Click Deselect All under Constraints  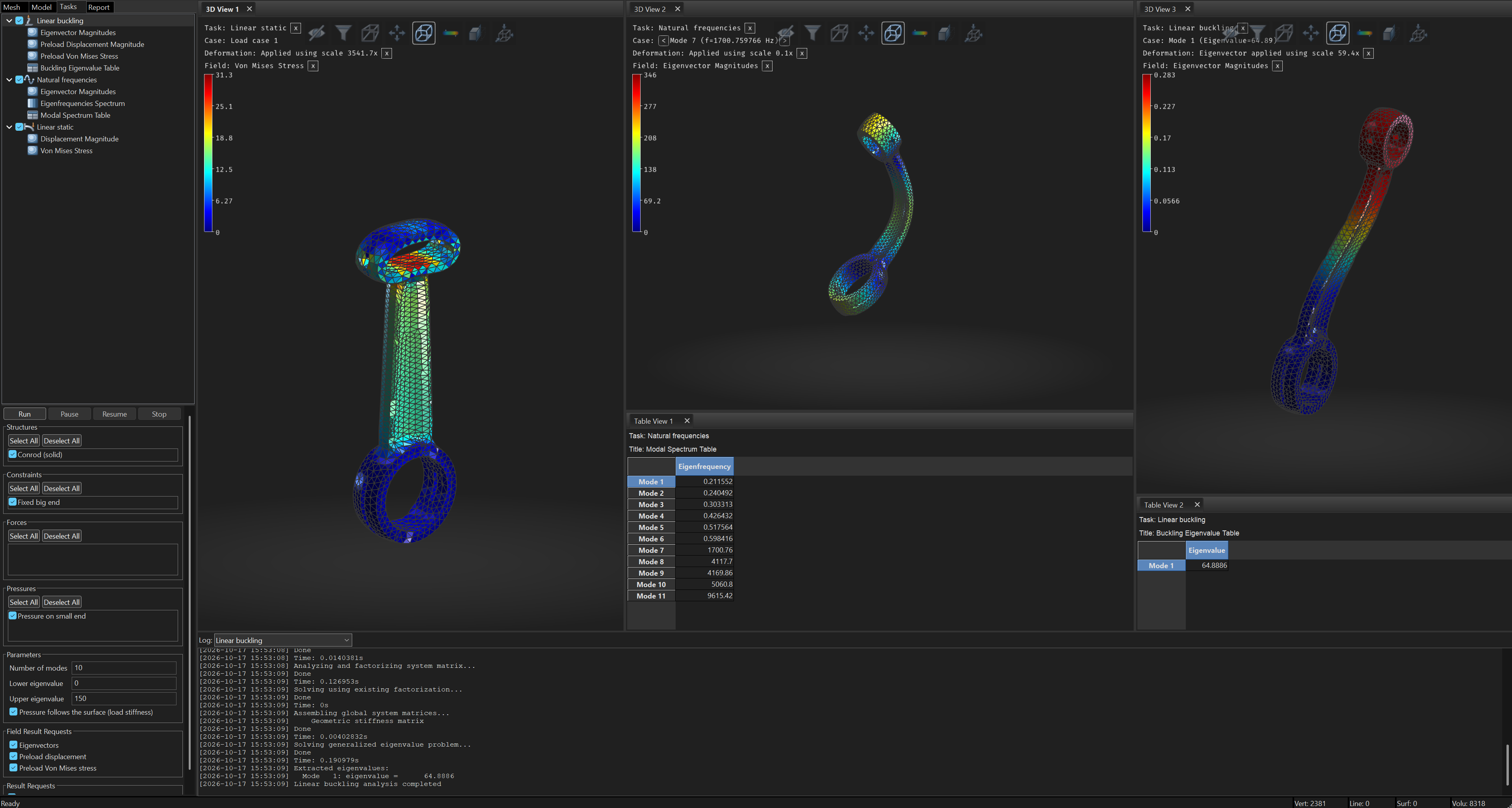point(61,488)
